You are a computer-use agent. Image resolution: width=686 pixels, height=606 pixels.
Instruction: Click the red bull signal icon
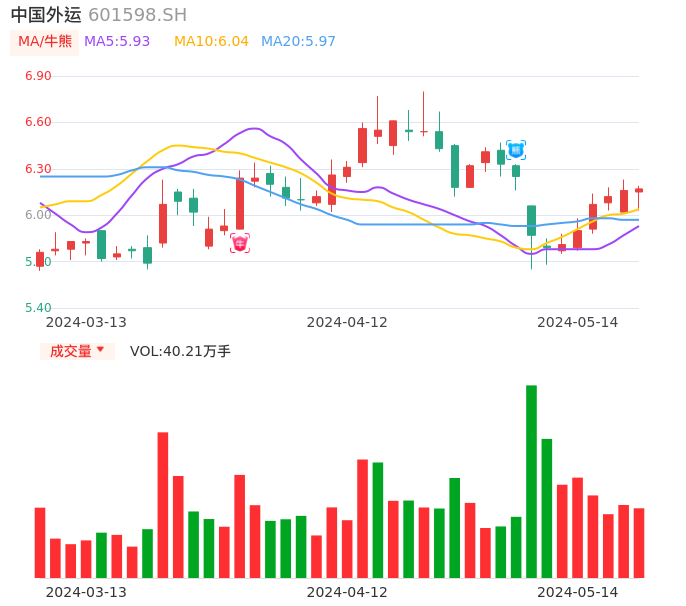point(240,243)
